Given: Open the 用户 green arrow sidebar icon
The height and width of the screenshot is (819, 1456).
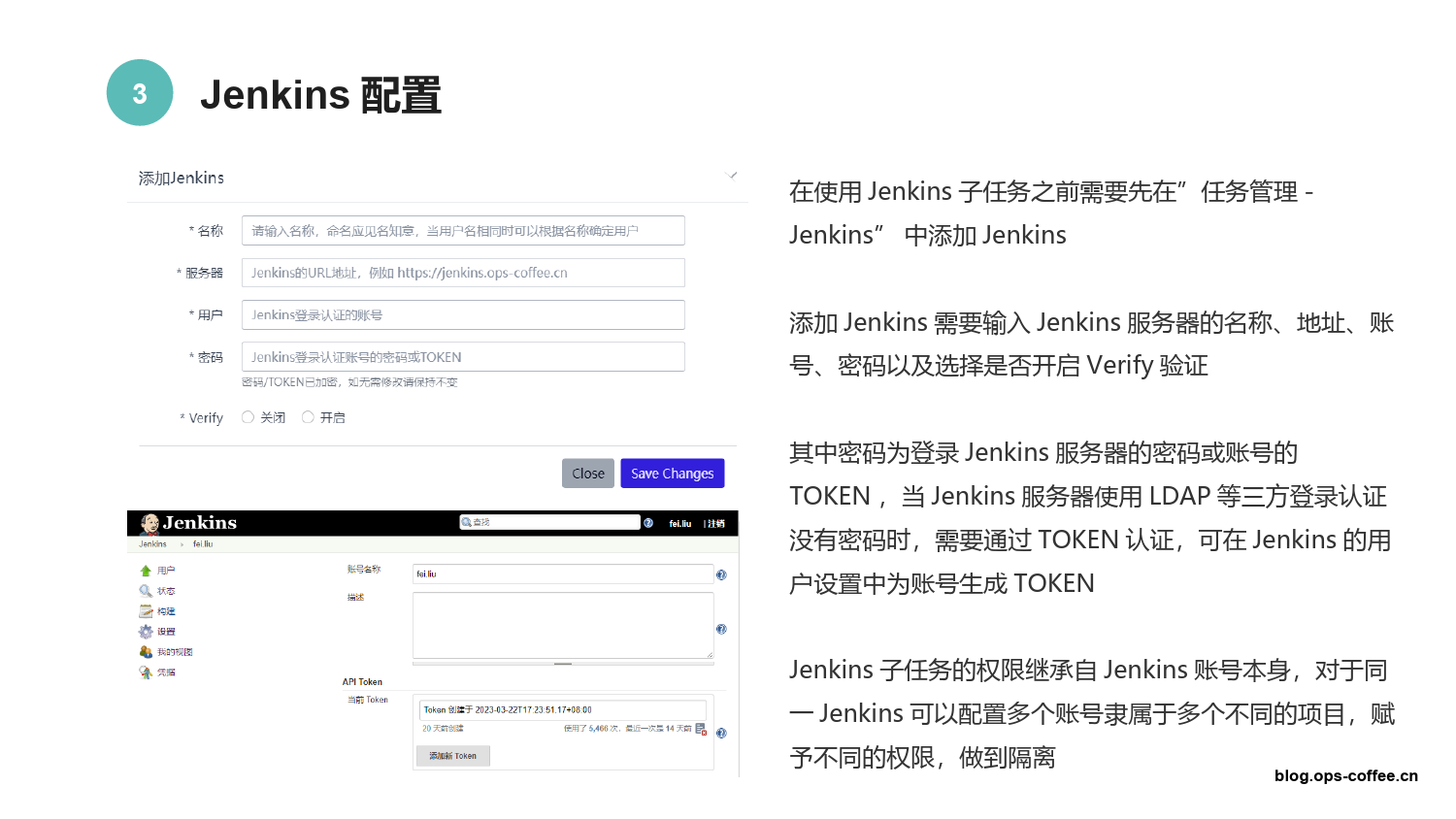Looking at the screenshot, I should point(146,571).
